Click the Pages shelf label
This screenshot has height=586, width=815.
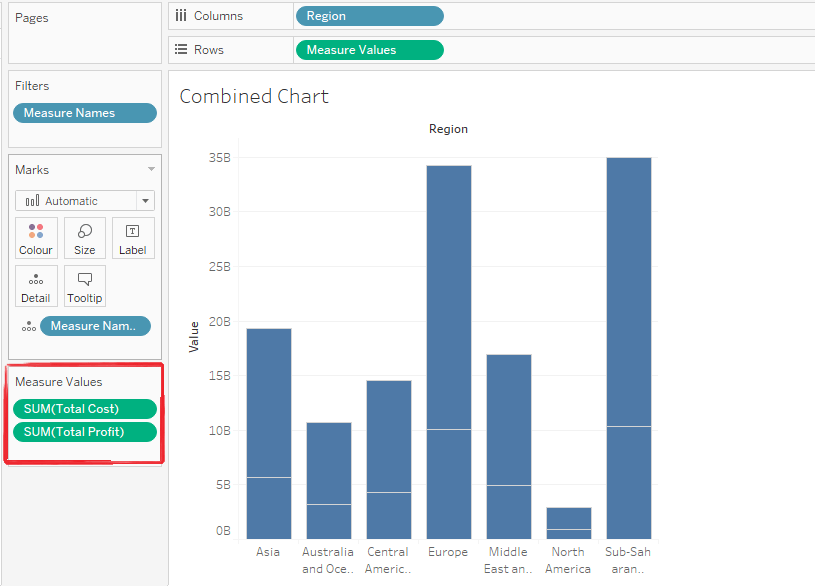point(32,18)
